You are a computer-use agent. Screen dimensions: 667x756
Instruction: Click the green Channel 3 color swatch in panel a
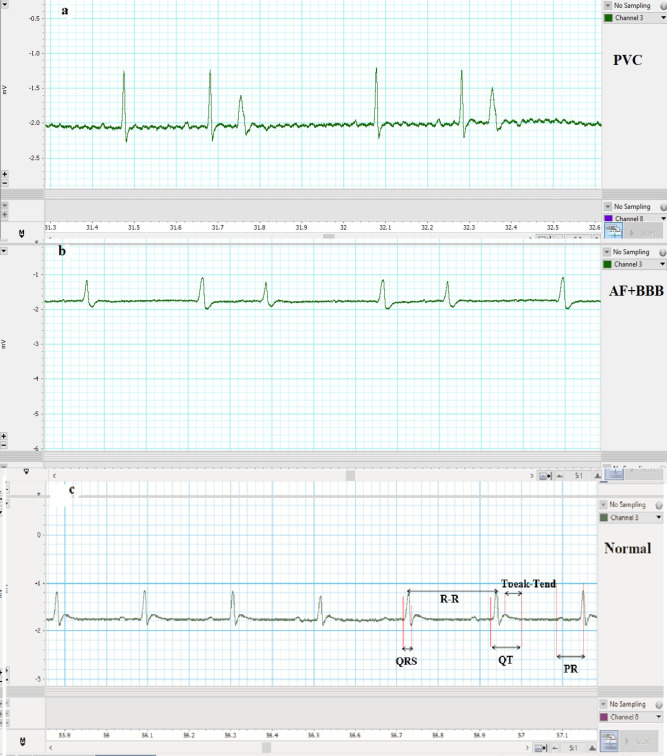click(x=608, y=18)
